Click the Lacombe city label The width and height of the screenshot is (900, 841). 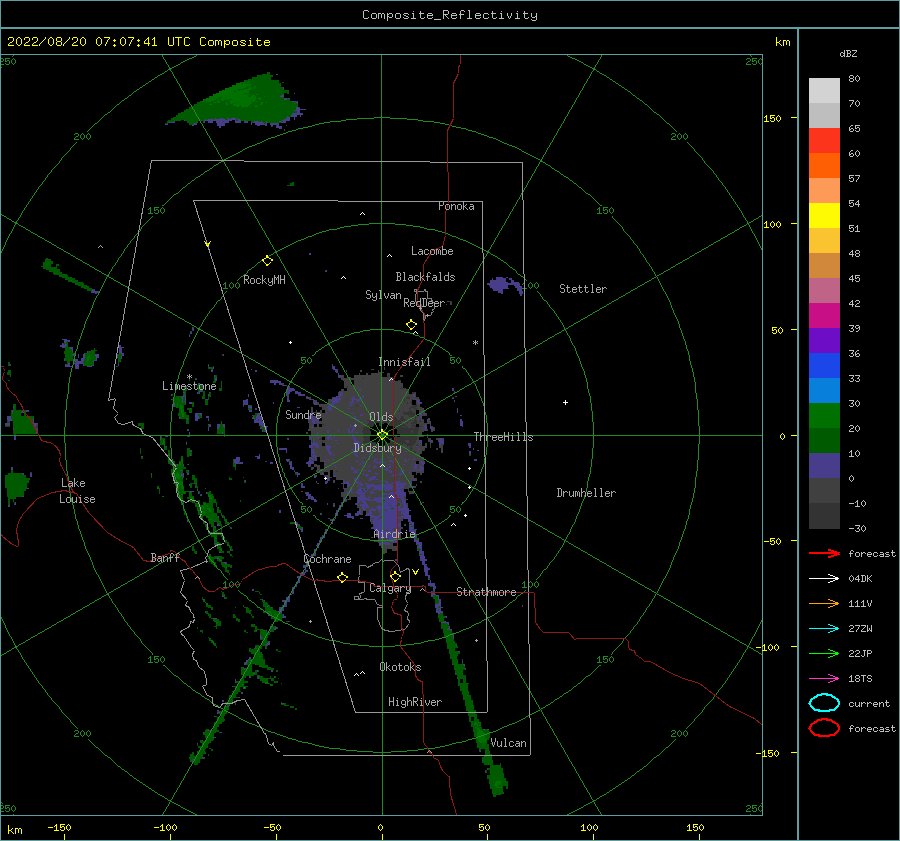click(x=432, y=251)
